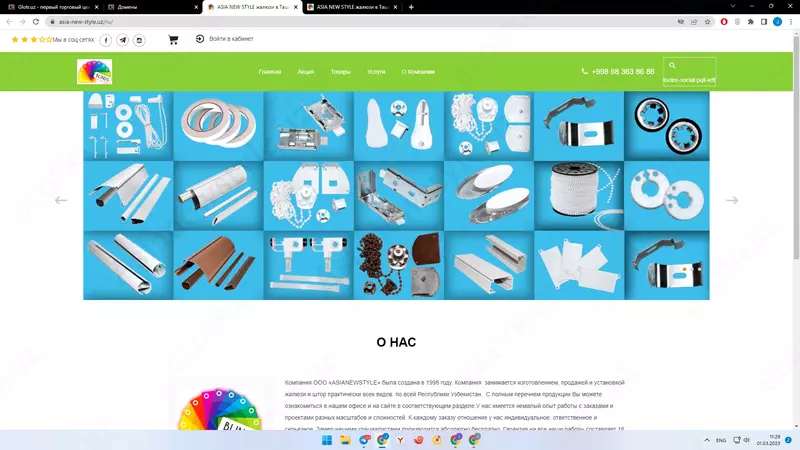800x450 pixels.
Task: Click the login arrow icon beside Войти в кабинет
Action: pos(200,39)
